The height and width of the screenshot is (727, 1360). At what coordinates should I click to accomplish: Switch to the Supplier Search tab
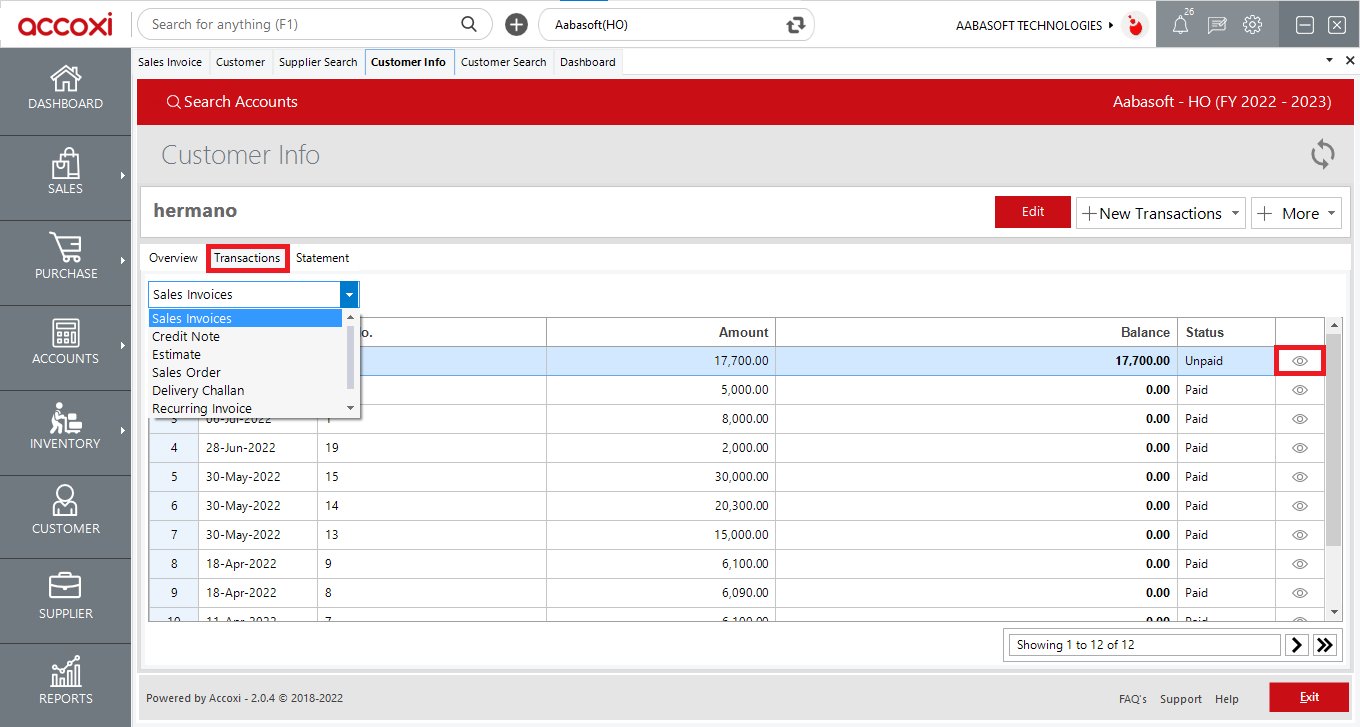(x=318, y=62)
